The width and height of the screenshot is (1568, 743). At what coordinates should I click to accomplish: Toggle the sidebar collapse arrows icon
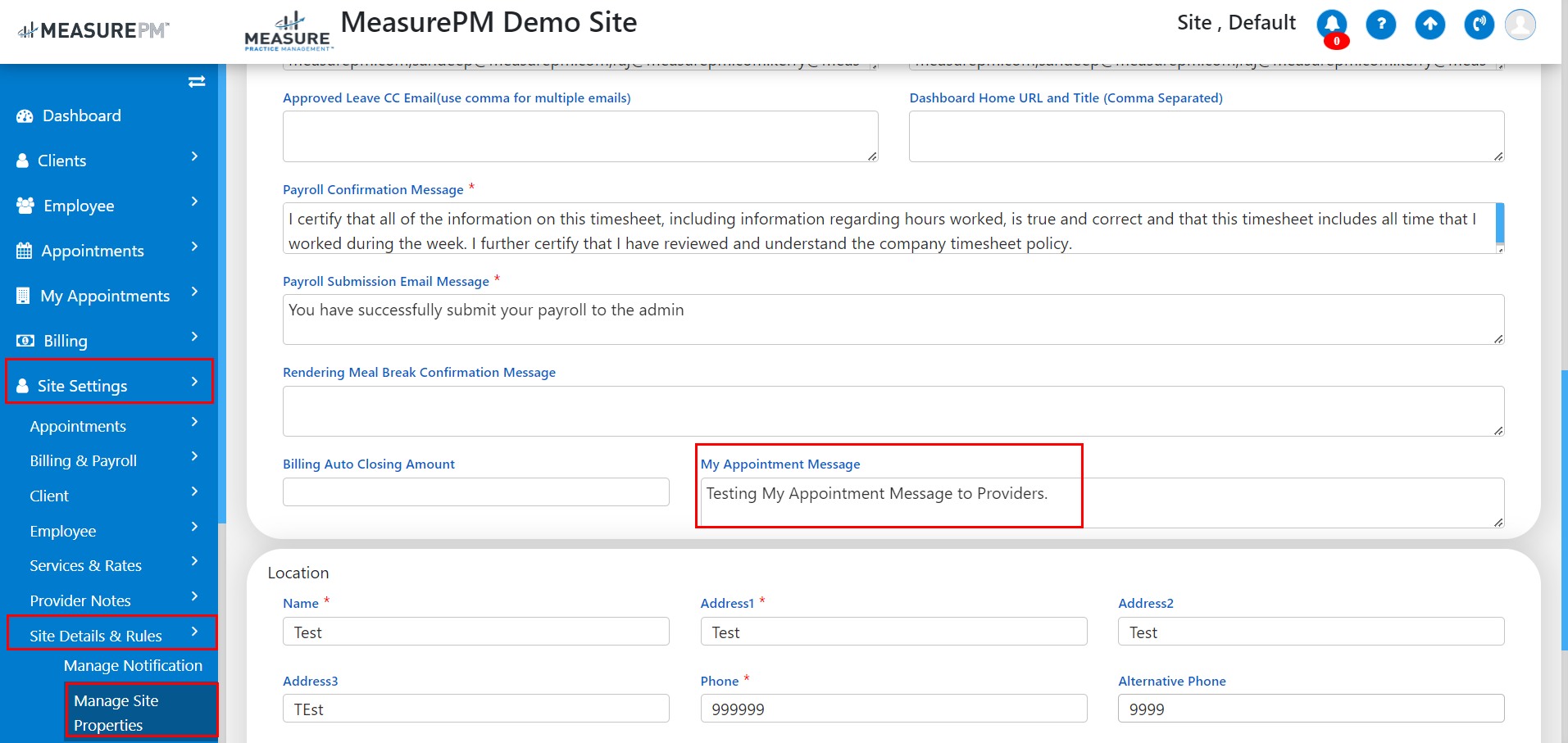tap(197, 81)
